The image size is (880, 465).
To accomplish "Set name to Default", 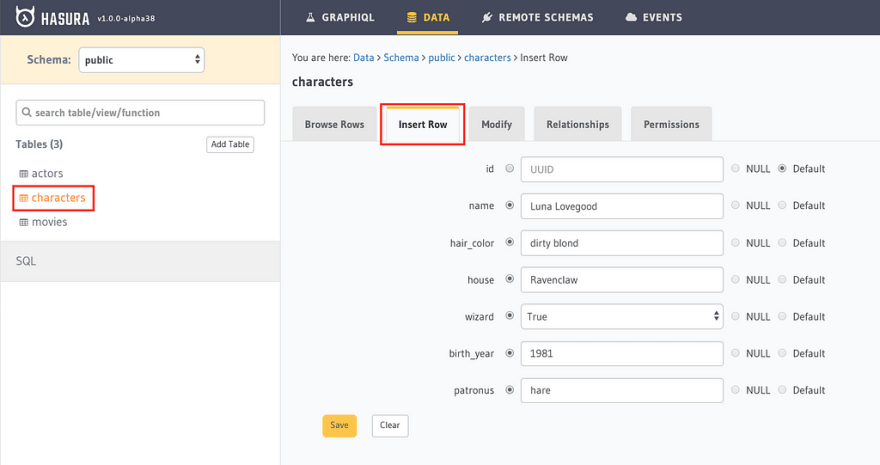I will [x=782, y=205].
